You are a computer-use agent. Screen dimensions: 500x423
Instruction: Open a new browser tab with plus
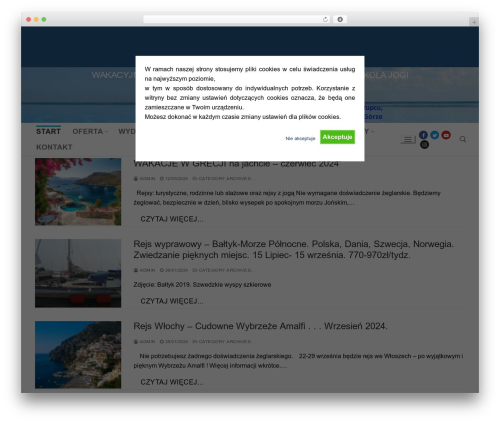(474, 22)
